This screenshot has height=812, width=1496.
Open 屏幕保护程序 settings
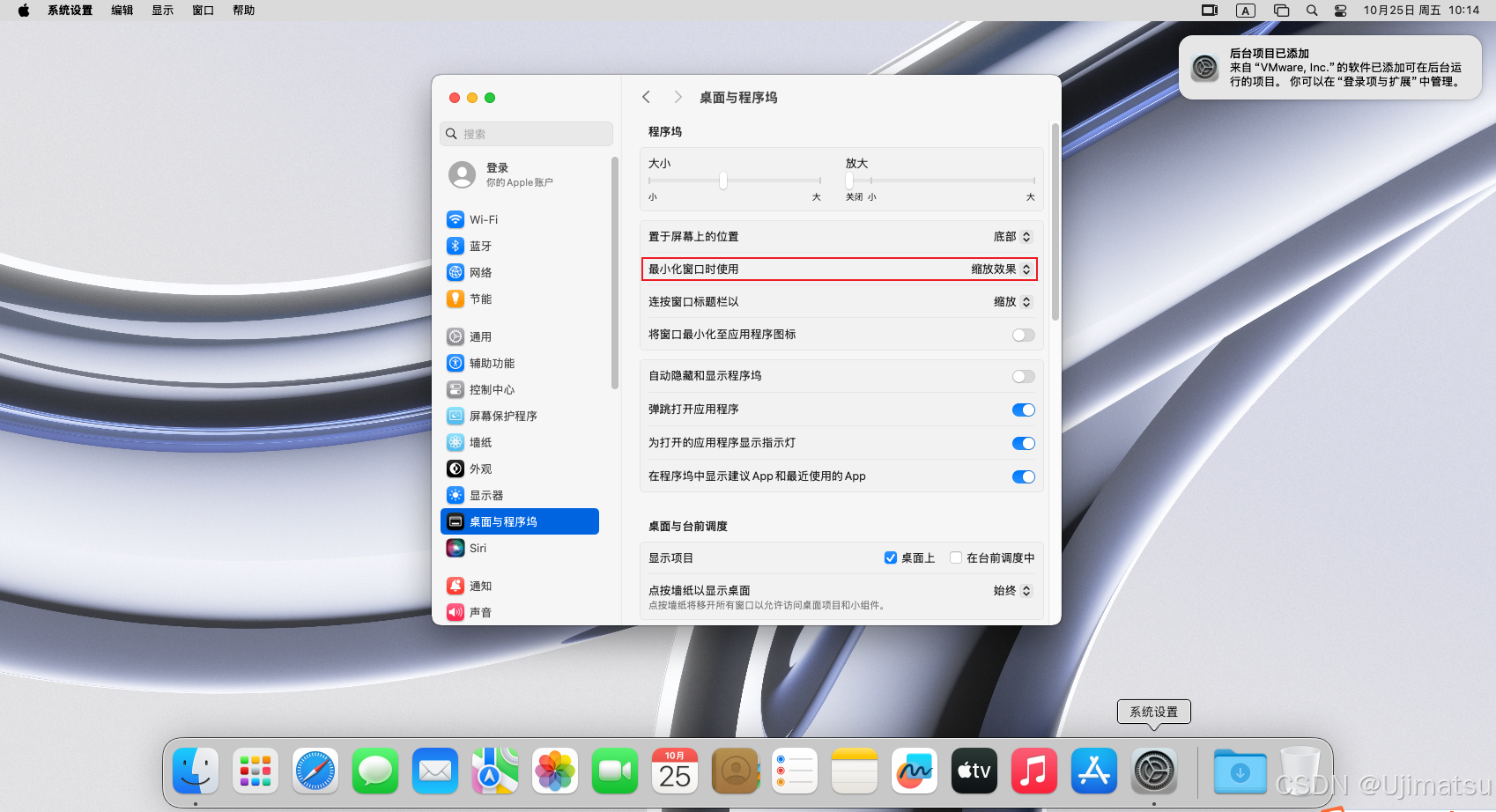tap(520, 416)
